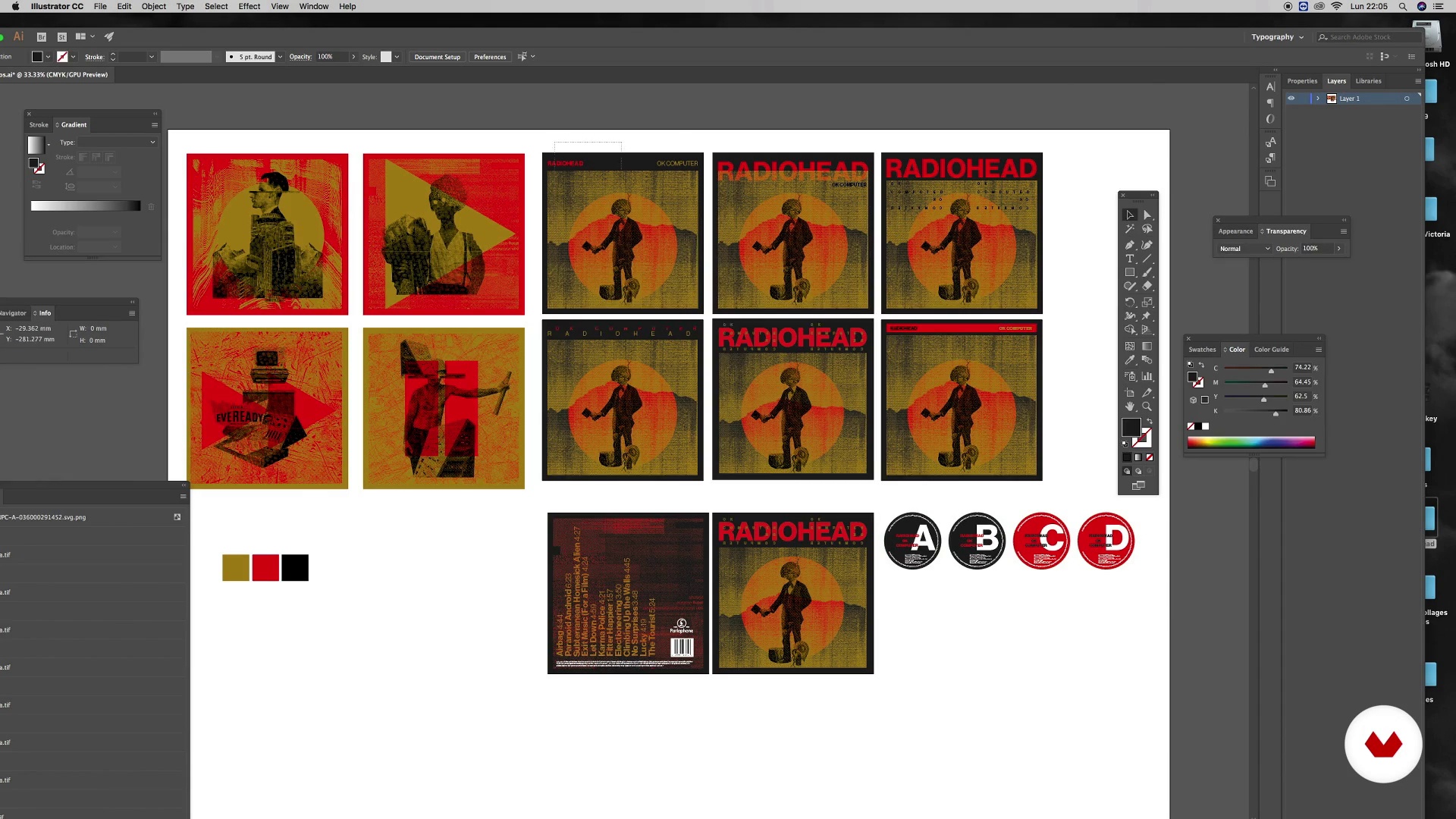Expand Layer 1 disclosure arrow

pyautogui.click(x=1318, y=99)
